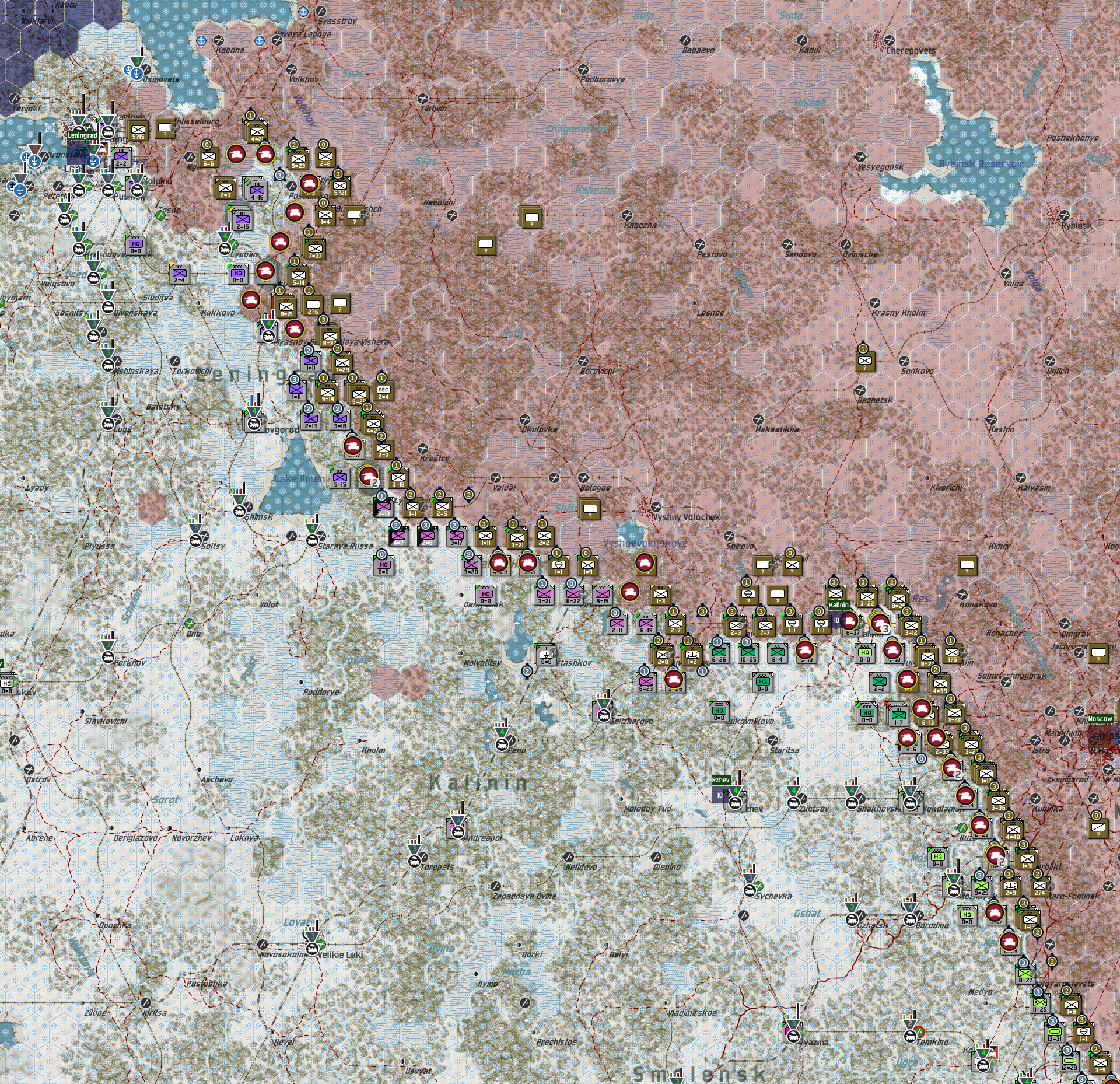Select the 0=0 anchor unit at Ostashkov
Image resolution: width=1120 pixels, height=1084 pixels.
(546, 655)
